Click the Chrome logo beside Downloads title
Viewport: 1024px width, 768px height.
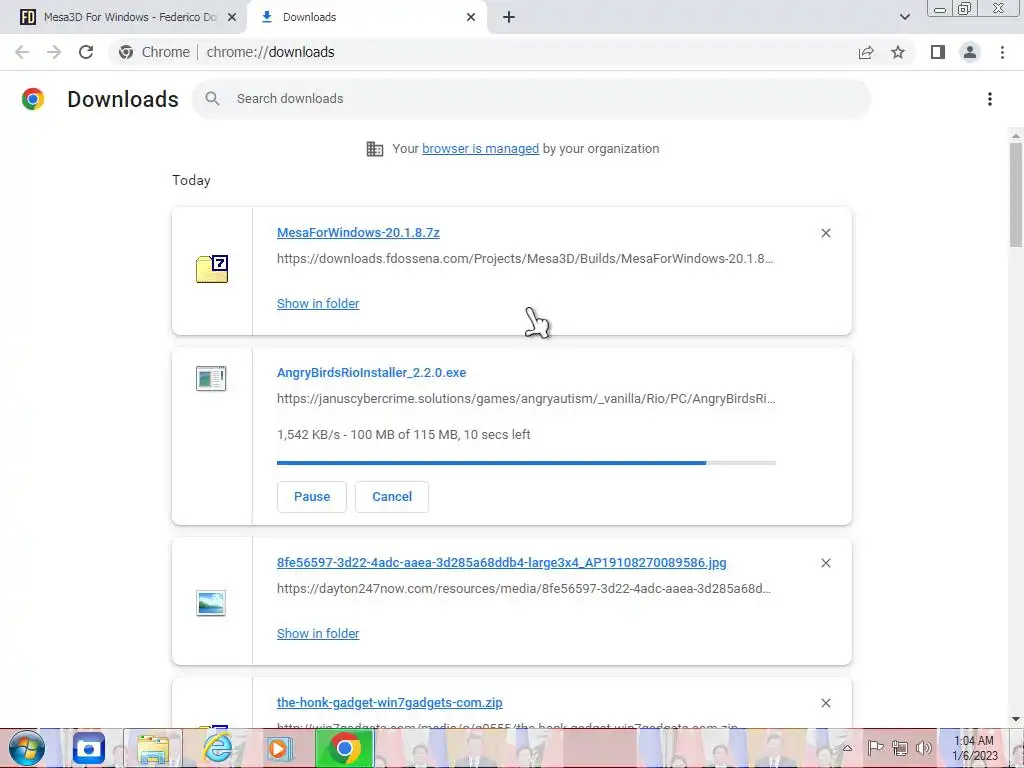(33, 99)
